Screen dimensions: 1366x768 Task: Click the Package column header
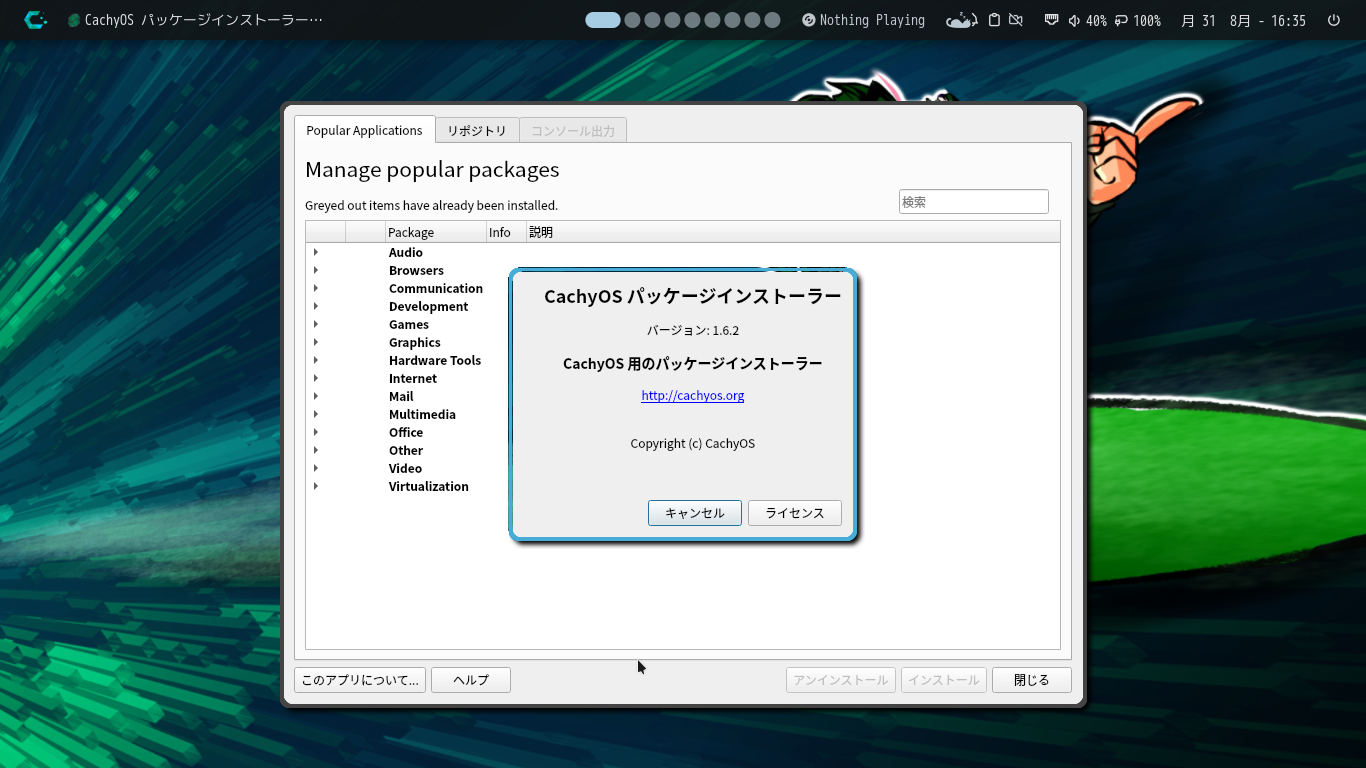(435, 232)
